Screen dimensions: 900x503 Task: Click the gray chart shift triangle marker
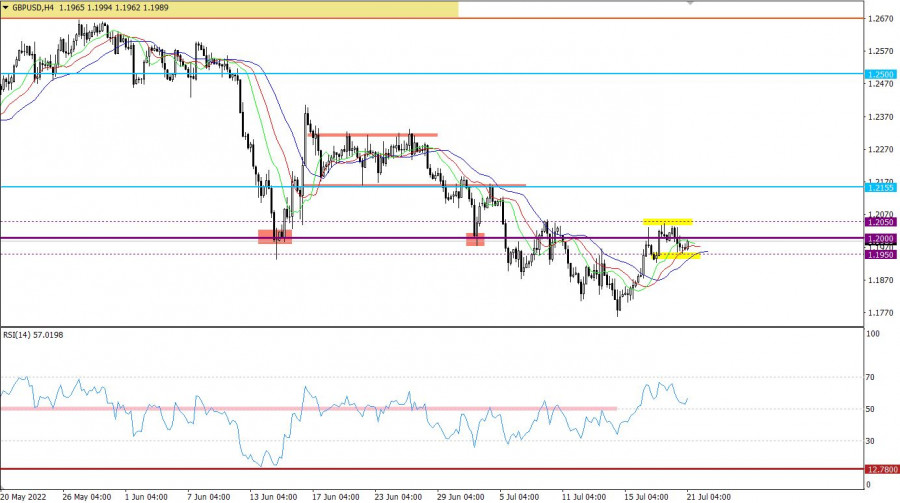tap(690, 3)
